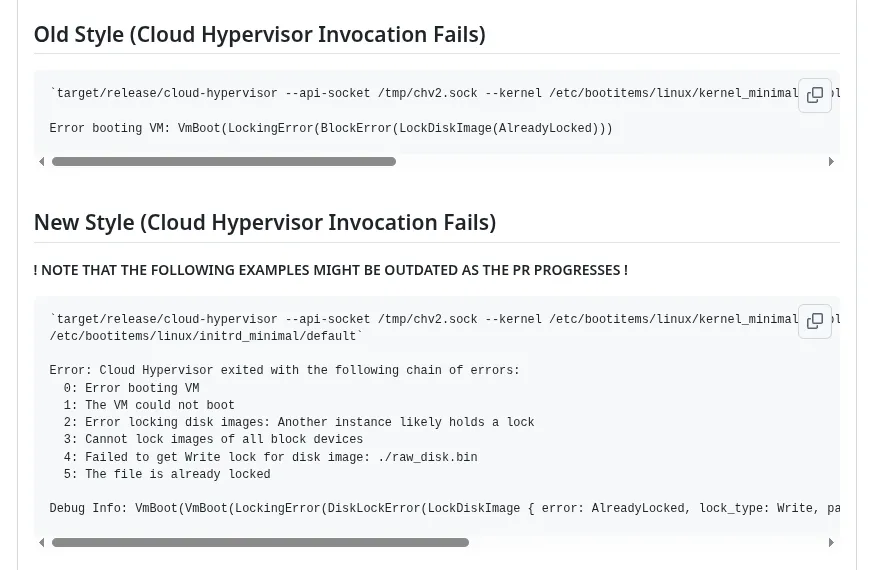Click right scroll arrow under New Style block
872x570 pixels.
831,543
